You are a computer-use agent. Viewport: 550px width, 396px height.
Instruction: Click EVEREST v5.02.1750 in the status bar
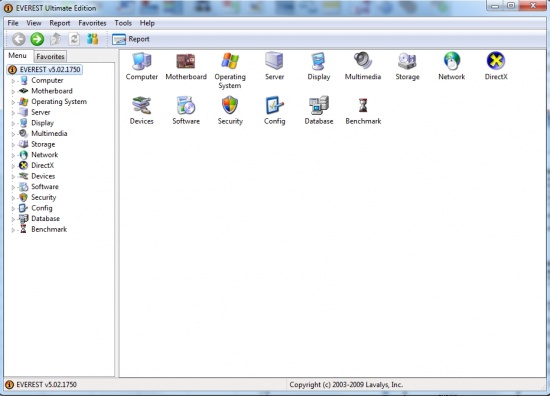tap(46, 385)
